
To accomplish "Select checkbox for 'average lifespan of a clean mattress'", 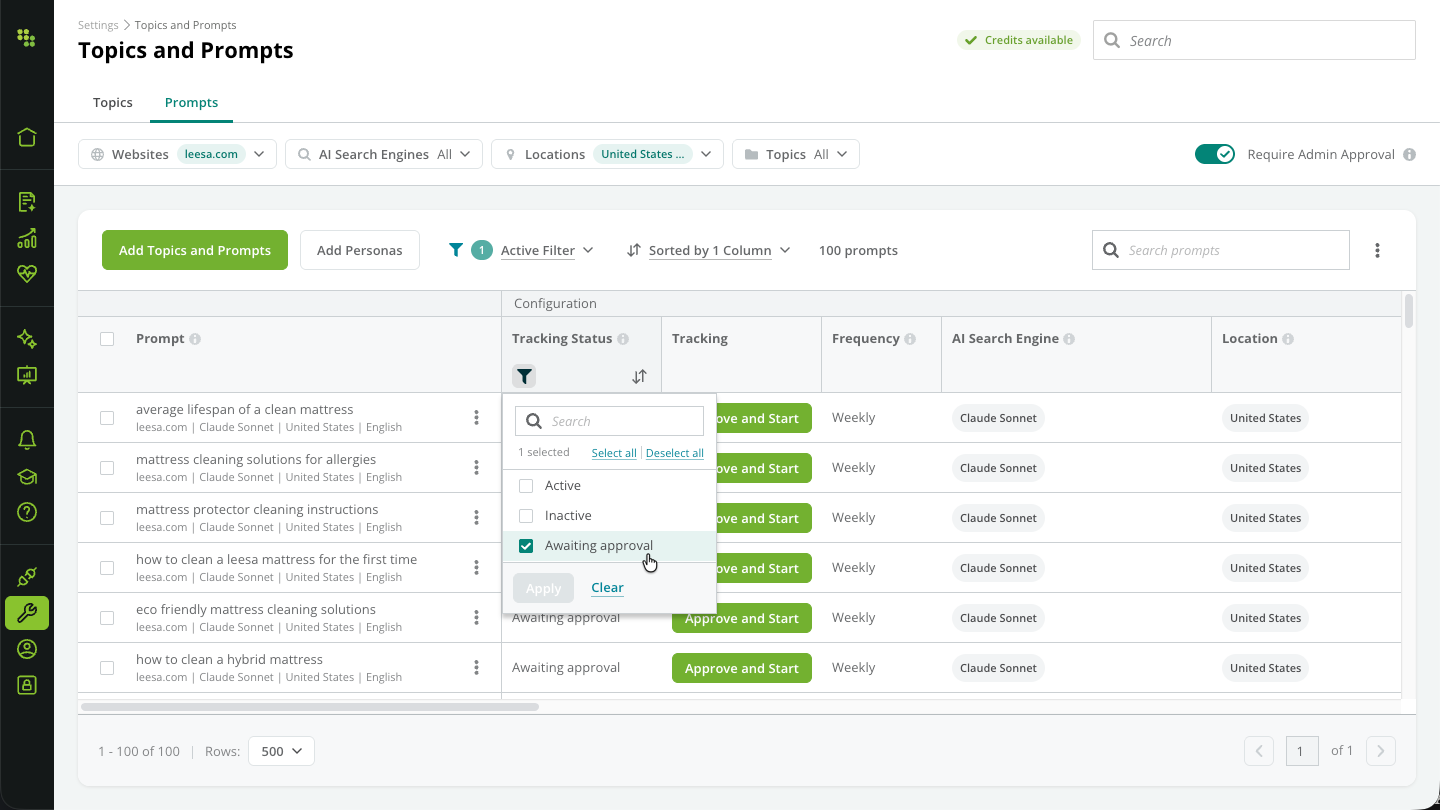I will pos(107,418).
